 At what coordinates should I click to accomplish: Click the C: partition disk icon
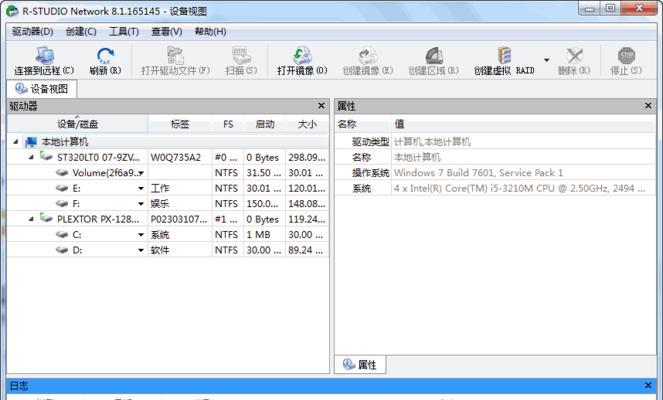pos(62,235)
